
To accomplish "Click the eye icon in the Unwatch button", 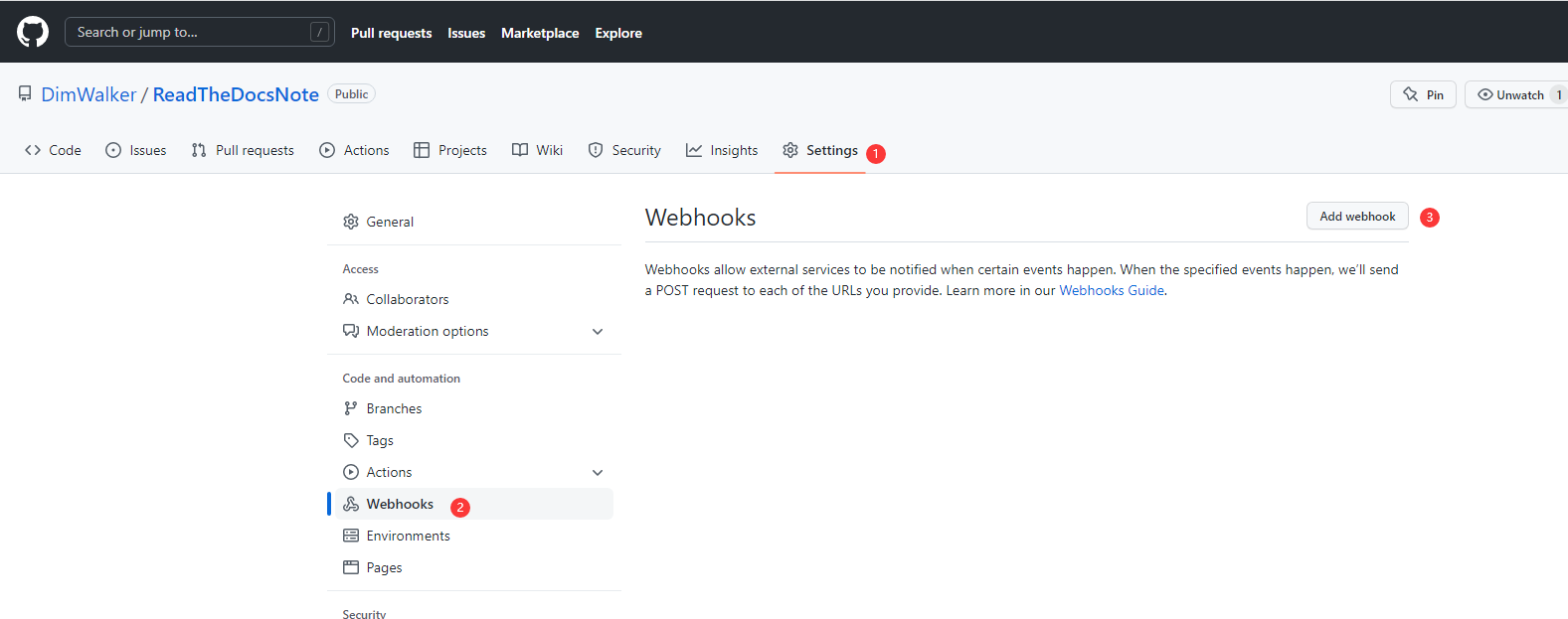I will [x=1485, y=94].
